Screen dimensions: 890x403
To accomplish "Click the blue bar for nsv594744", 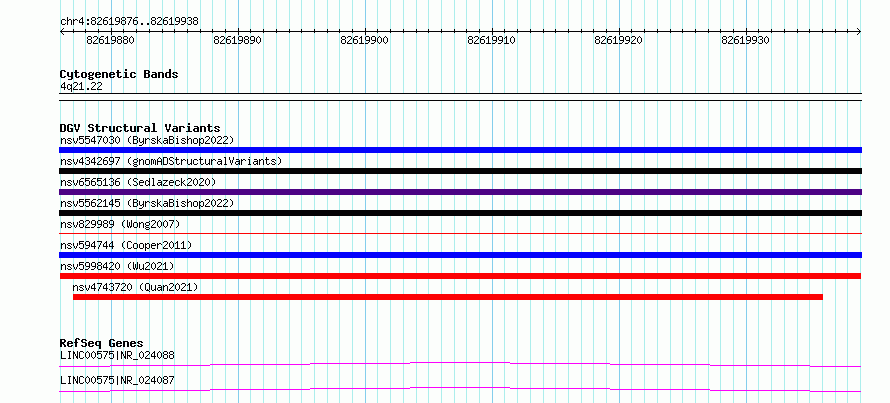I will point(460,255).
